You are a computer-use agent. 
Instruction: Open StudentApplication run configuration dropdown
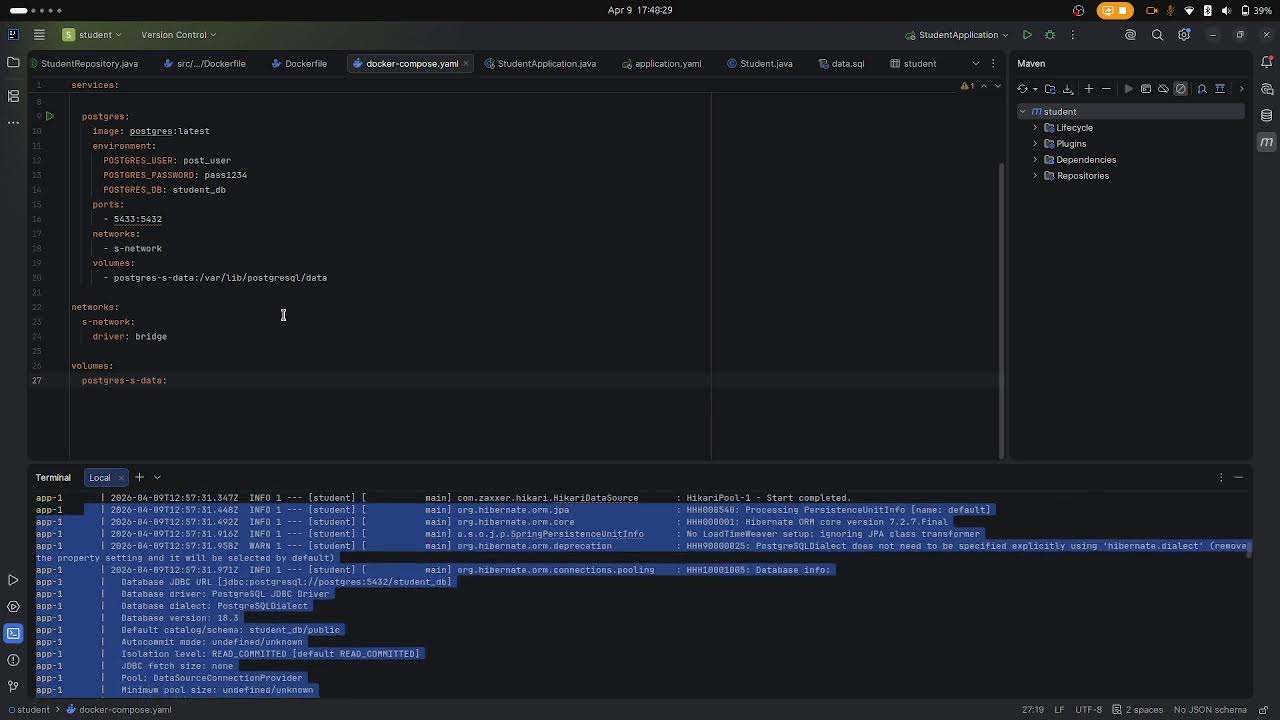point(958,35)
